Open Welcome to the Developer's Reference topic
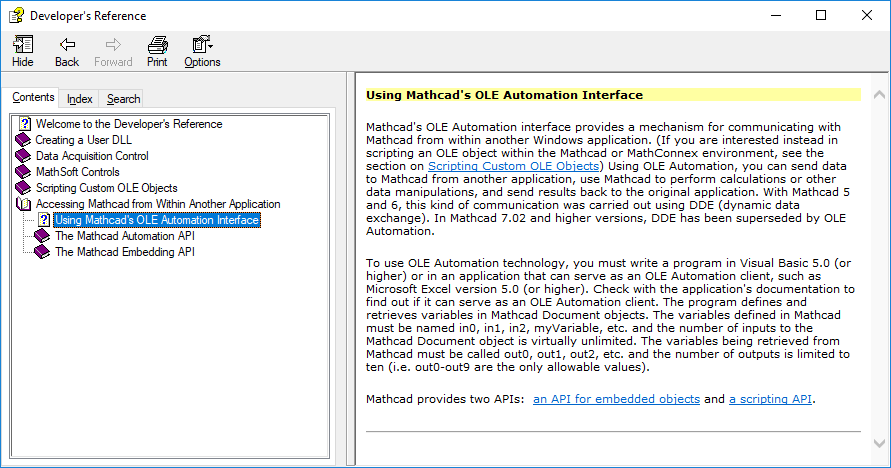891x468 pixels. [129, 124]
